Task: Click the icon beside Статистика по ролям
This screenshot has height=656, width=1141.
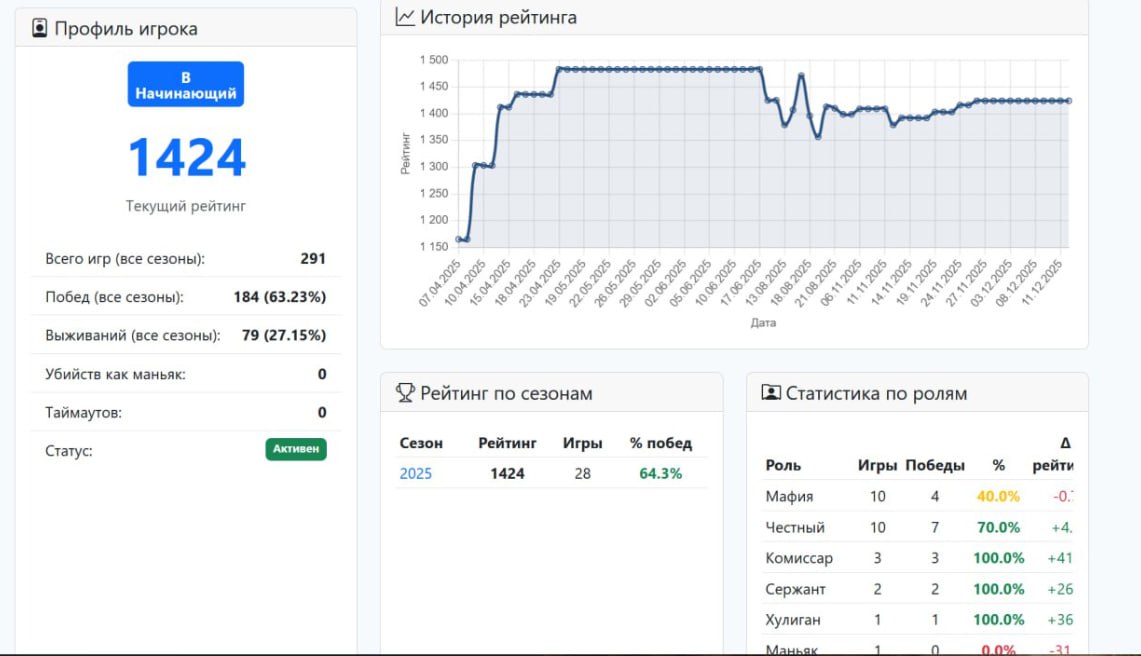Action: [771, 393]
